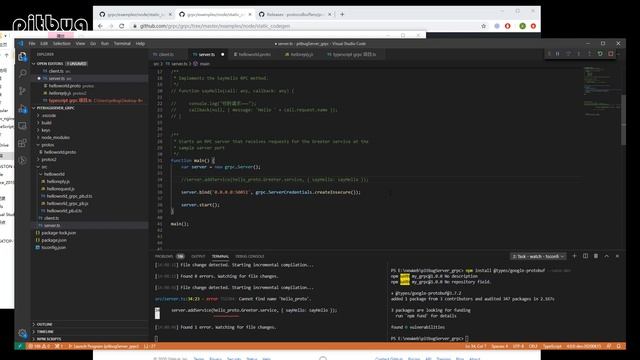This screenshot has width=640, height=360.
Task: Open the Source Control view
Action: pos(22,91)
